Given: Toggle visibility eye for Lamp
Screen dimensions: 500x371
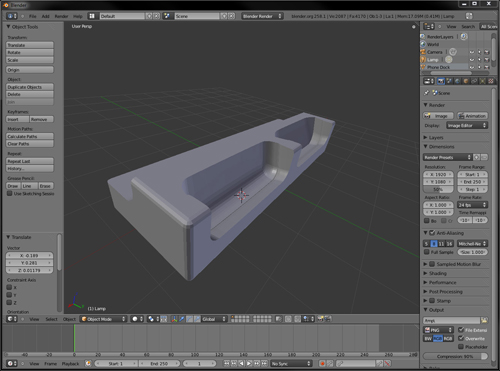Looking at the screenshot, I should pyautogui.click(x=472, y=60).
